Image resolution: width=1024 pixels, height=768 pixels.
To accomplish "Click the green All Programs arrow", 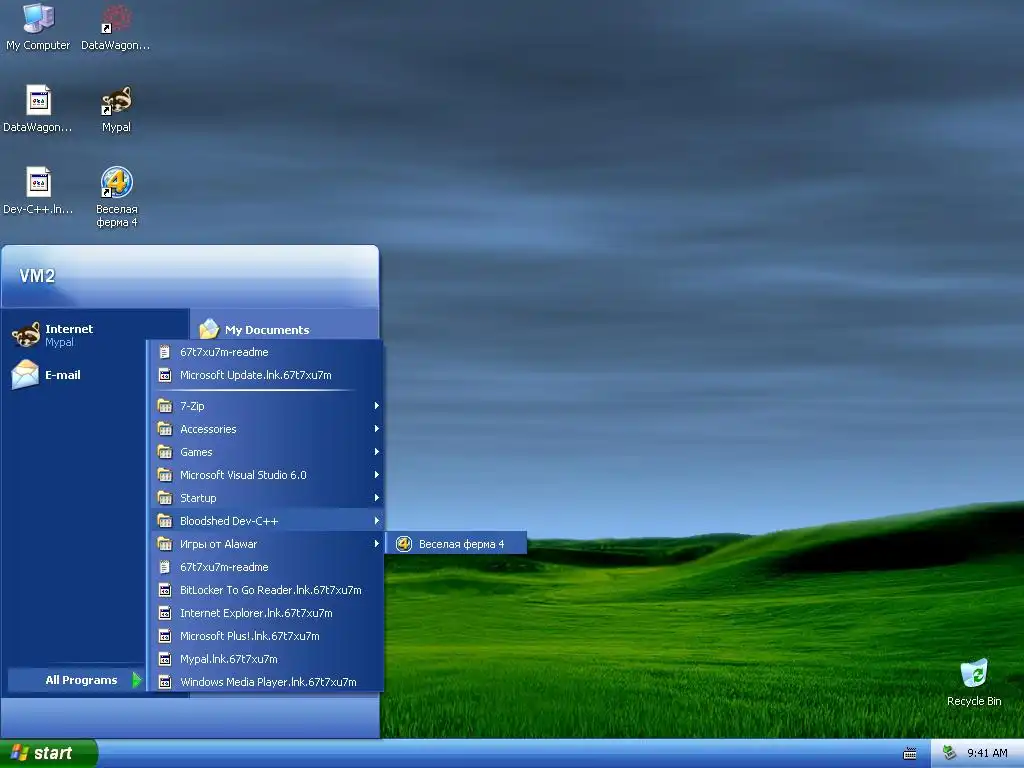I will pyautogui.click(x=136, y=680).
